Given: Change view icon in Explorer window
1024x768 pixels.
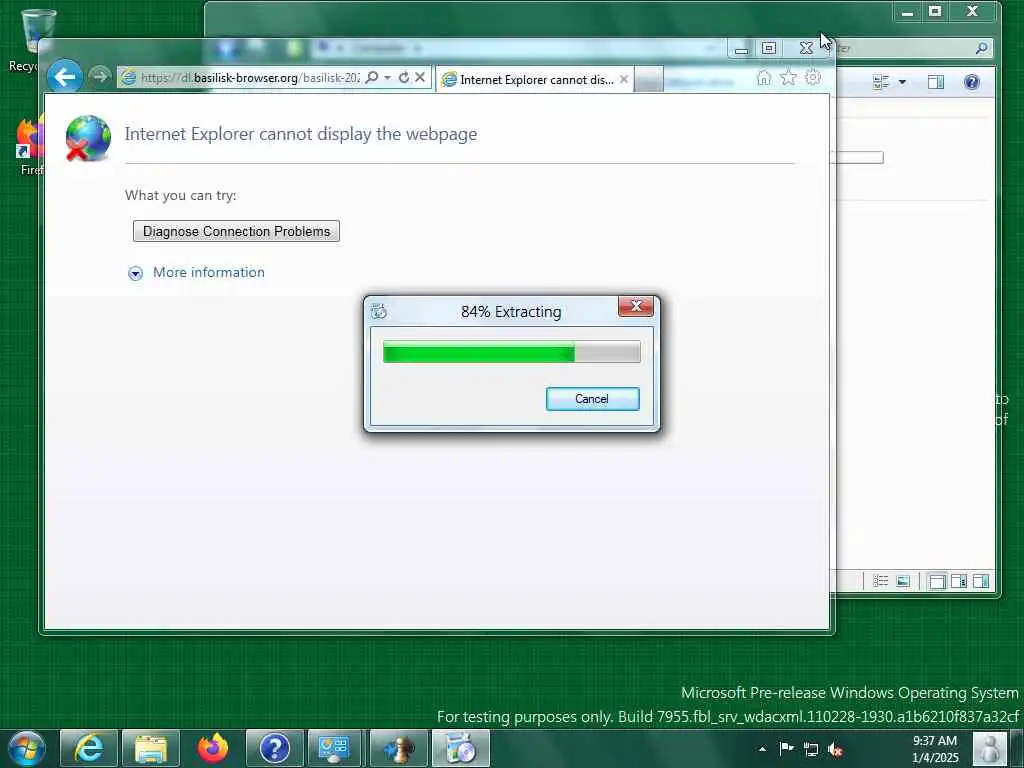Looking at the screenshot, I should [x=882, y=82].
